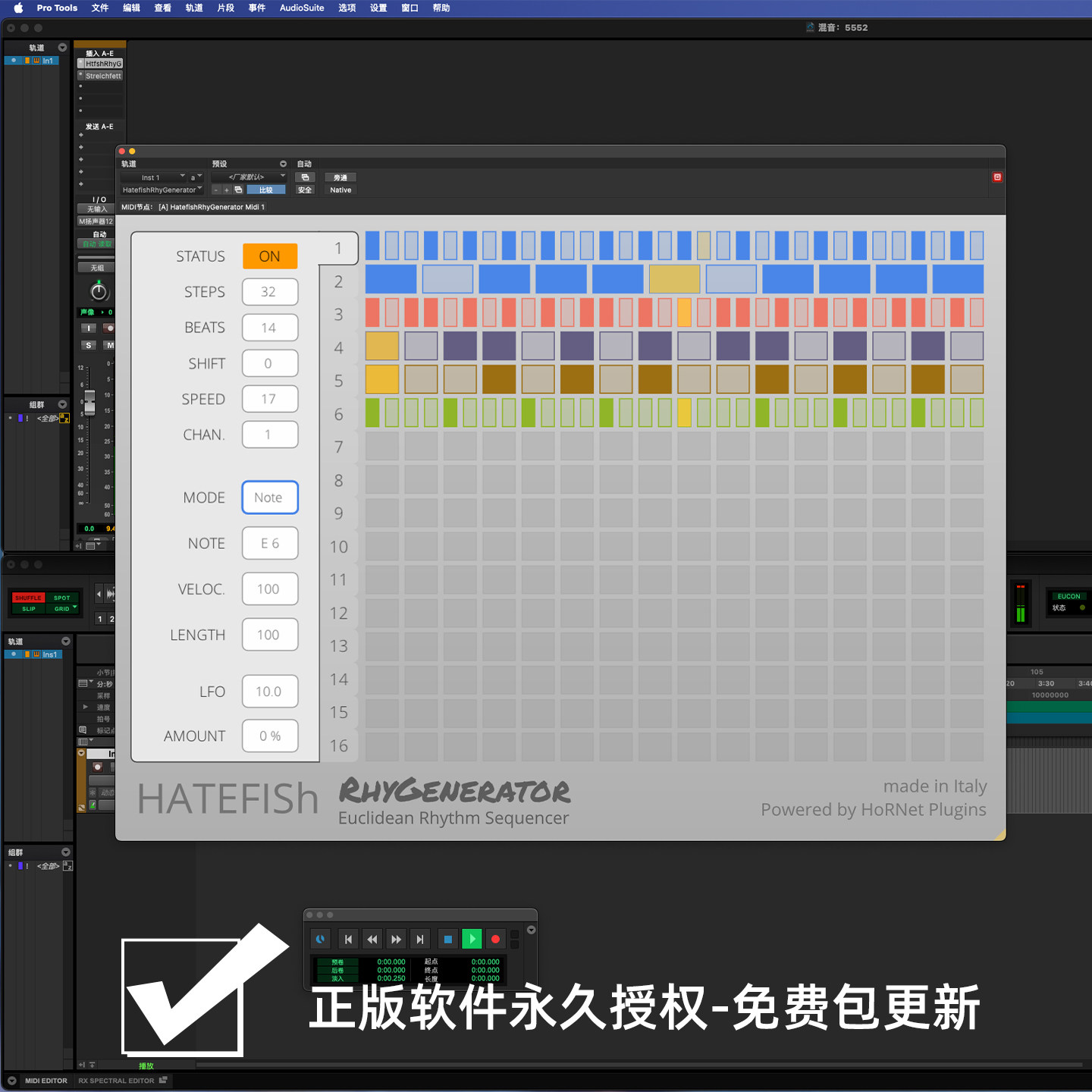The height and width of the screenshot is (1092, 1092).
Task: Open the transport window options arrow
Action: pos(531,930)
